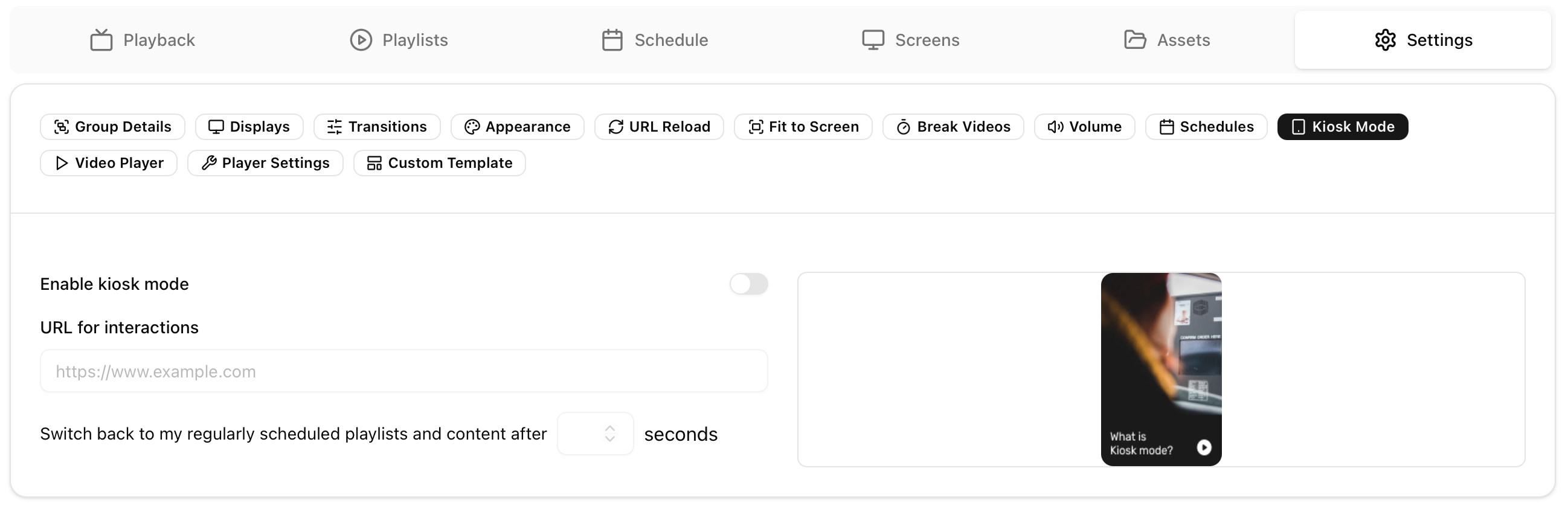The image size is (1568, 506).
Task: Open Break Videos timer icon
Action: [x=904, y=127]
